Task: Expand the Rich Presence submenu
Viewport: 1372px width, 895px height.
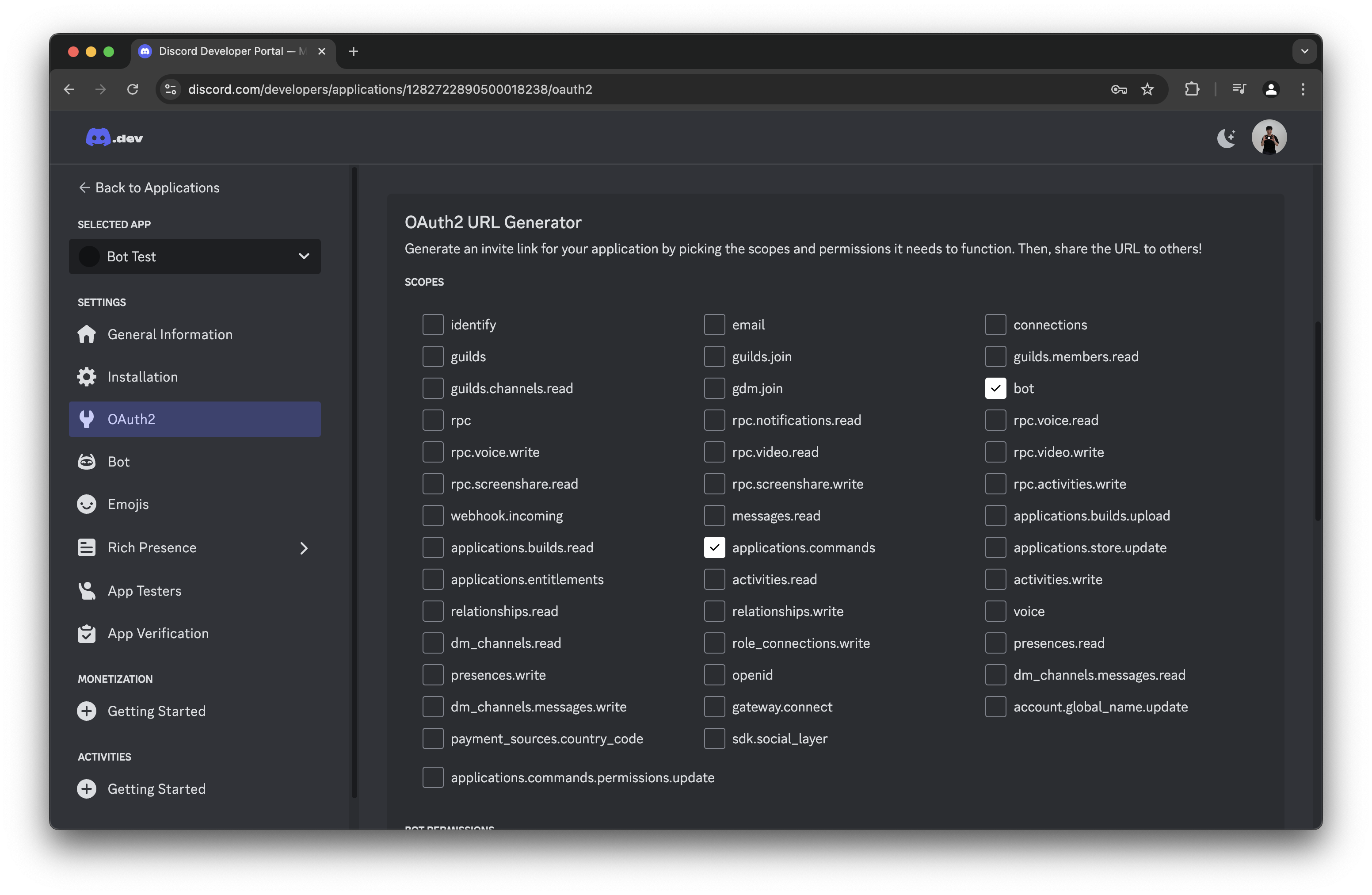Action: [x=304, y=548]
